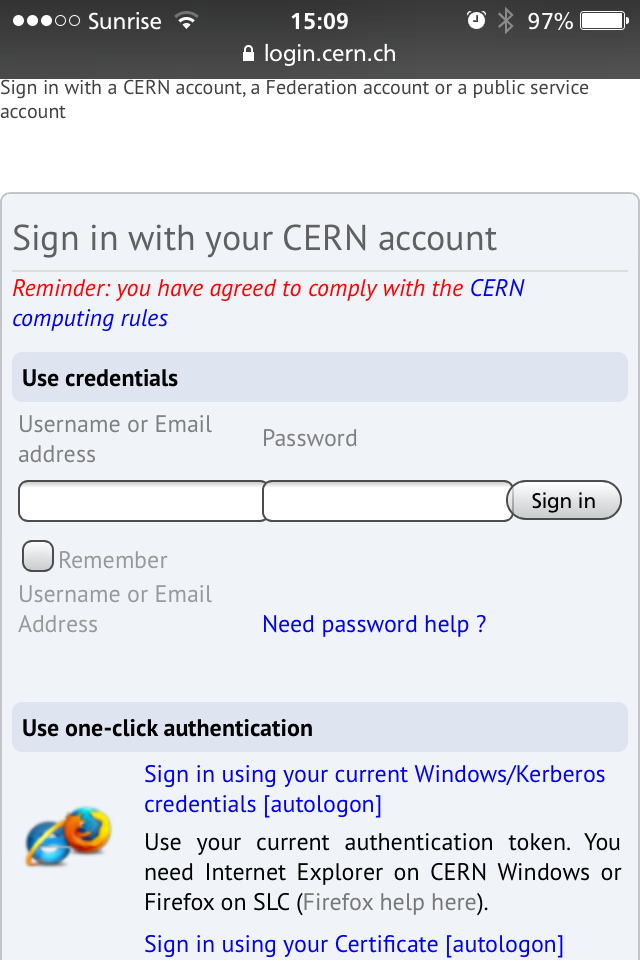Focus the Password input field

coord(388,501)
